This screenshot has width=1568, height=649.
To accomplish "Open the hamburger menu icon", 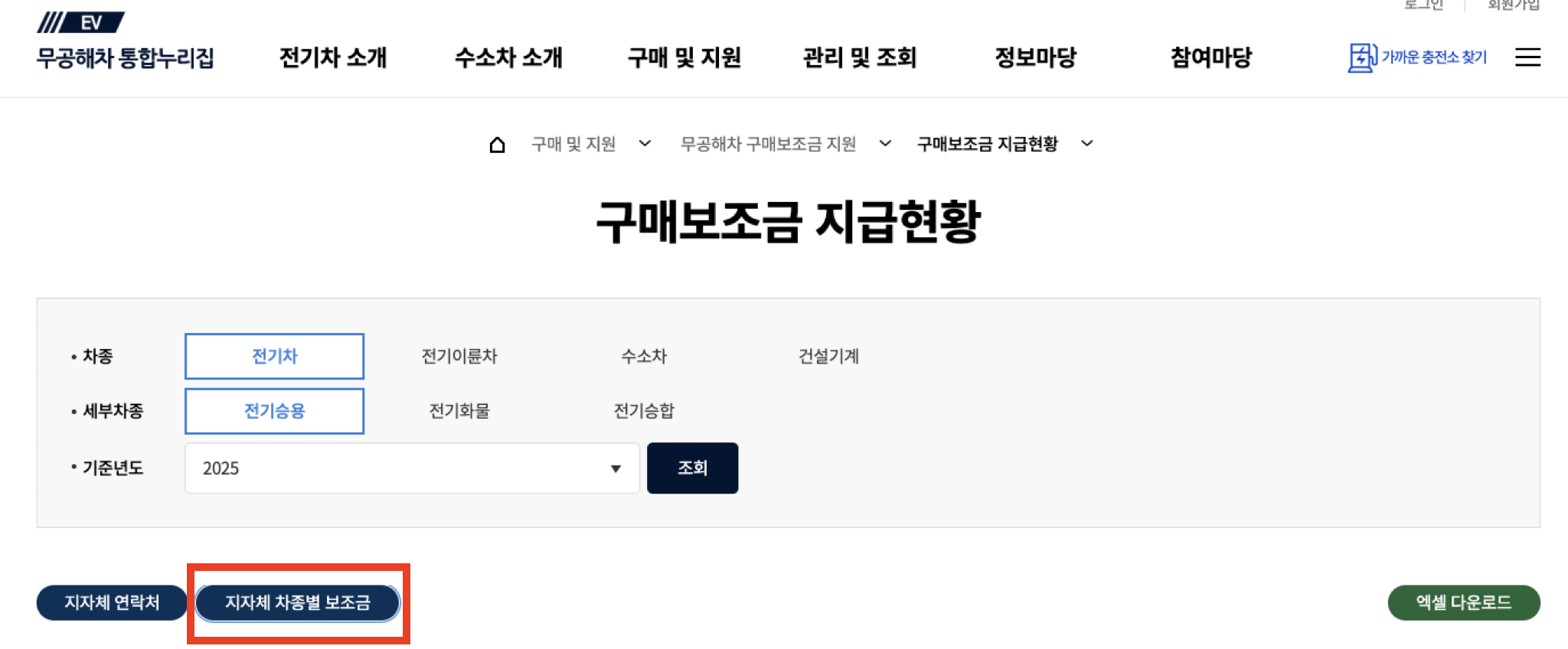I will pos(1527,57).
